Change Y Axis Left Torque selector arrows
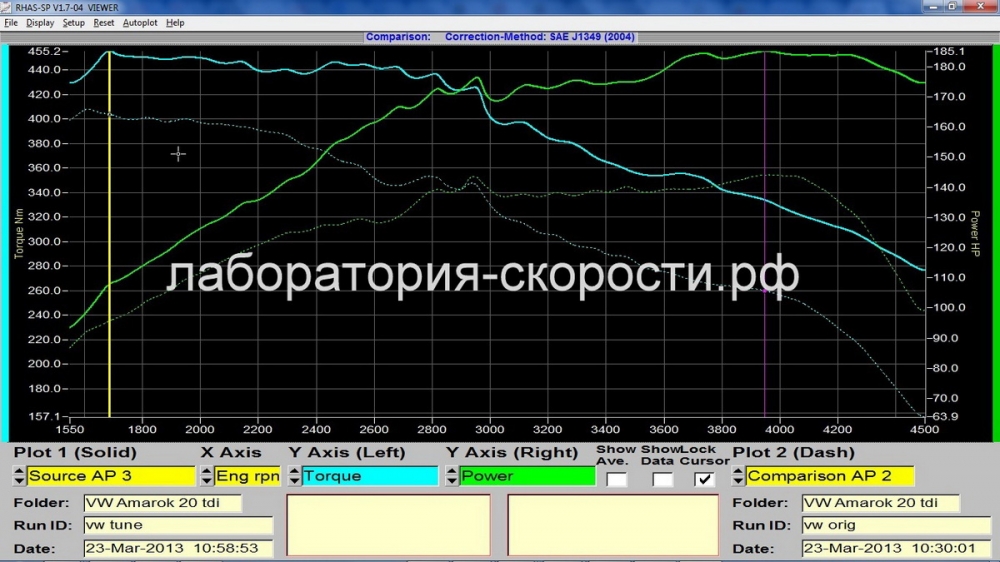 click(x=294, y=477)
